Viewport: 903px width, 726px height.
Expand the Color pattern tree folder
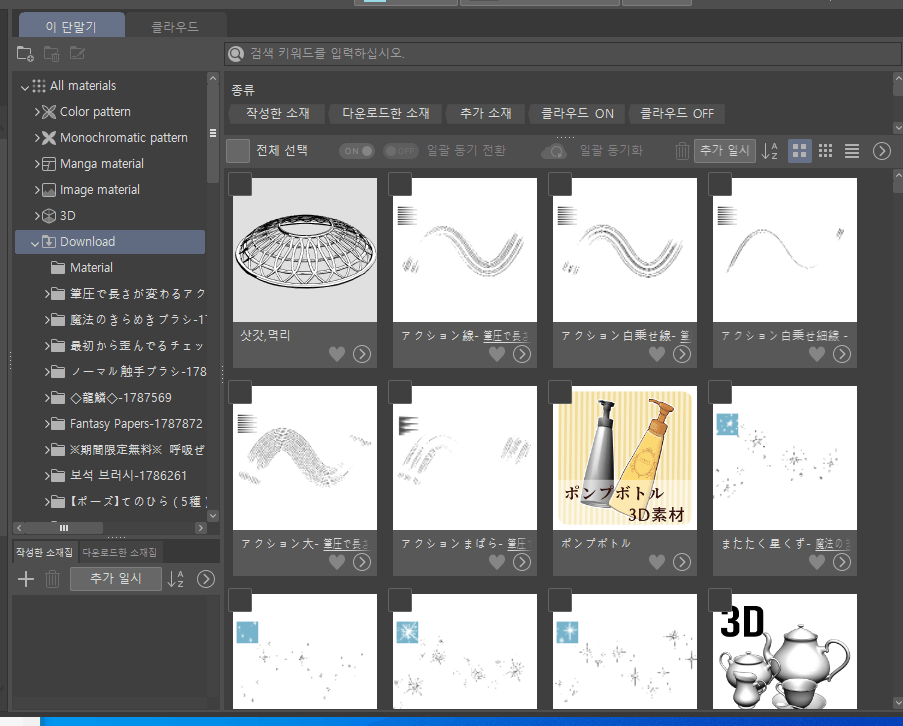click(x=37, y=112)
